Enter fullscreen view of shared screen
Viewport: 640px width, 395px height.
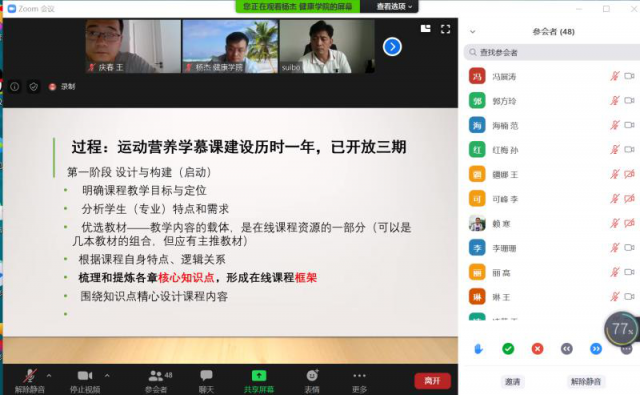[x=445, y=29]
